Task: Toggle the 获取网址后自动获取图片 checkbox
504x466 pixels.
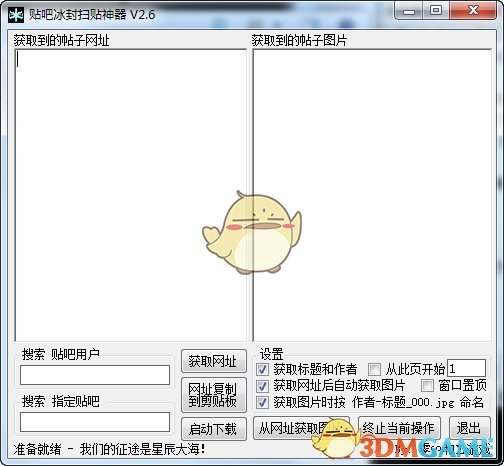Action: [x=262, y=386]
